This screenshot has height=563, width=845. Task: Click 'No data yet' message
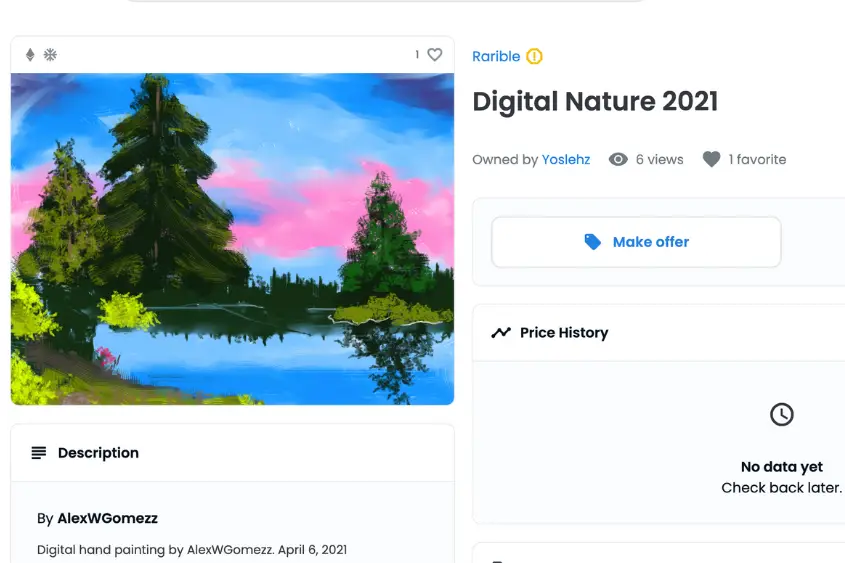coord(781,467)
